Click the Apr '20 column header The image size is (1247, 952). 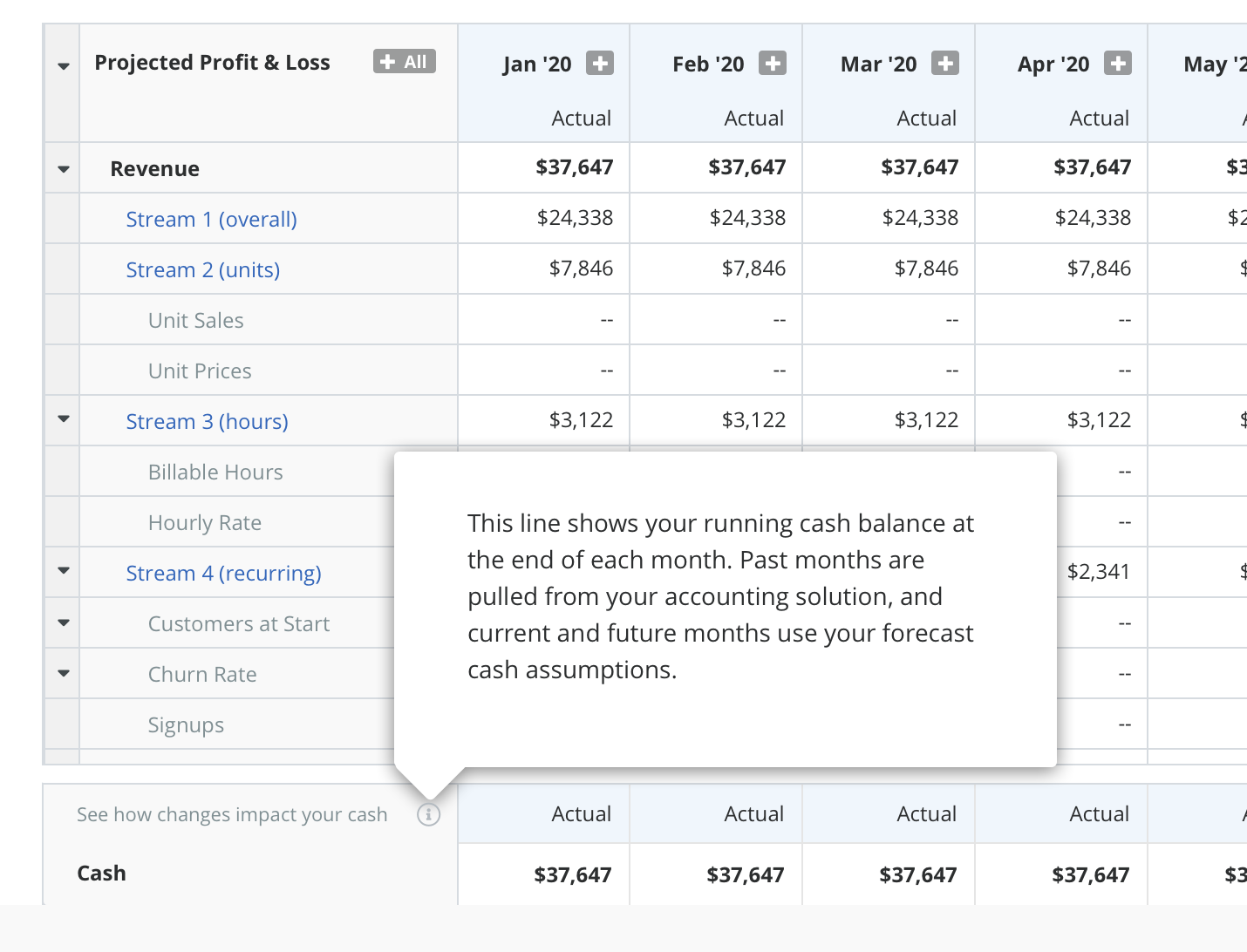pos(1053,65)
